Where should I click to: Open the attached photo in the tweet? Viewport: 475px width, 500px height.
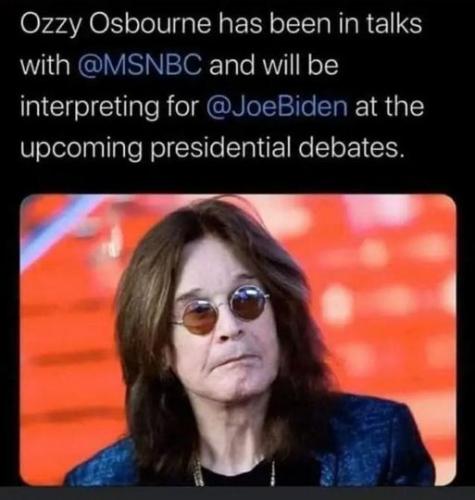pyautogui.click(x=238, y=339)
